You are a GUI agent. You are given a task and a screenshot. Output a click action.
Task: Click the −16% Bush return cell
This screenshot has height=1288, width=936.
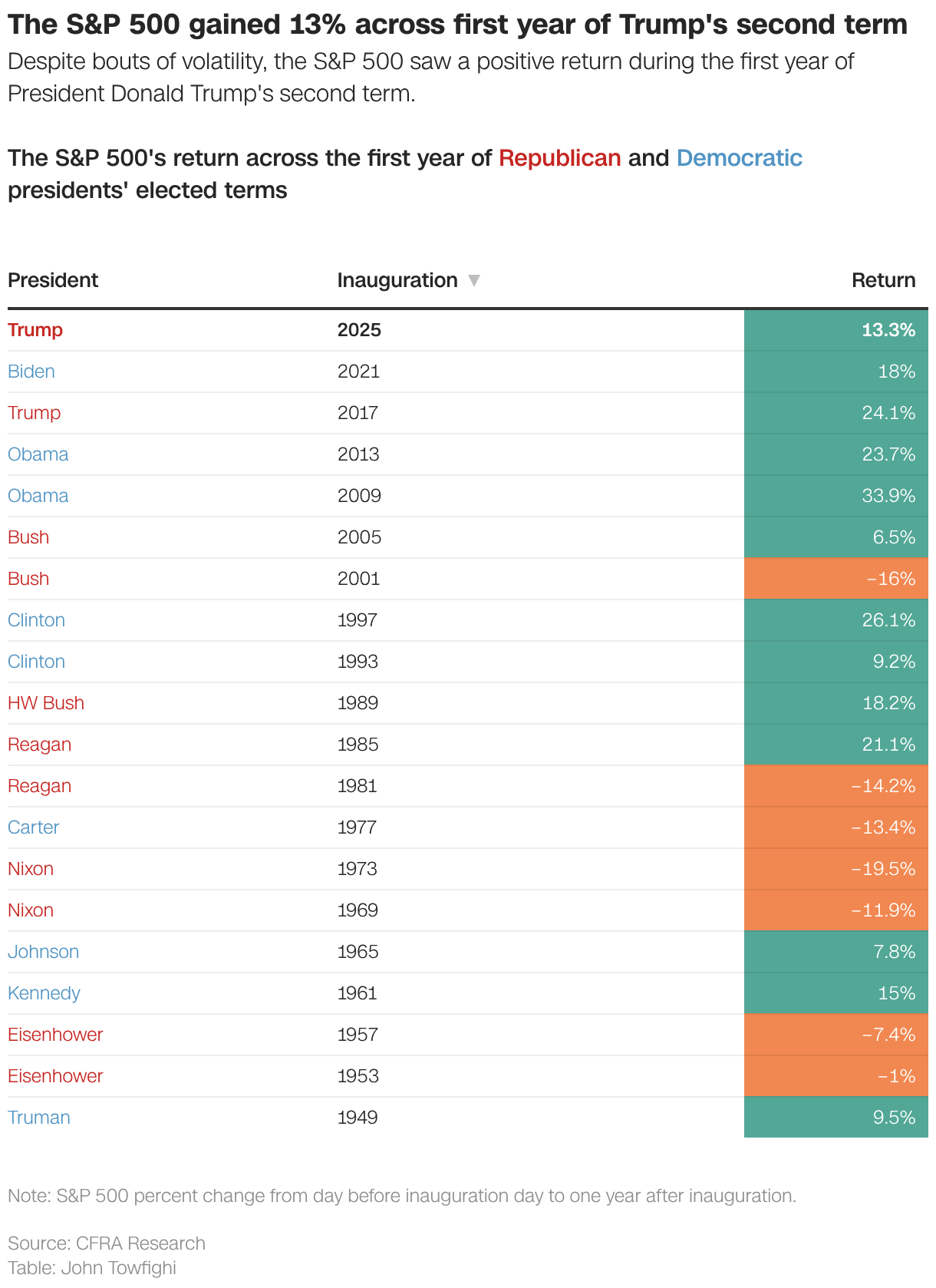pyautogui.click(x=835, y=579)
